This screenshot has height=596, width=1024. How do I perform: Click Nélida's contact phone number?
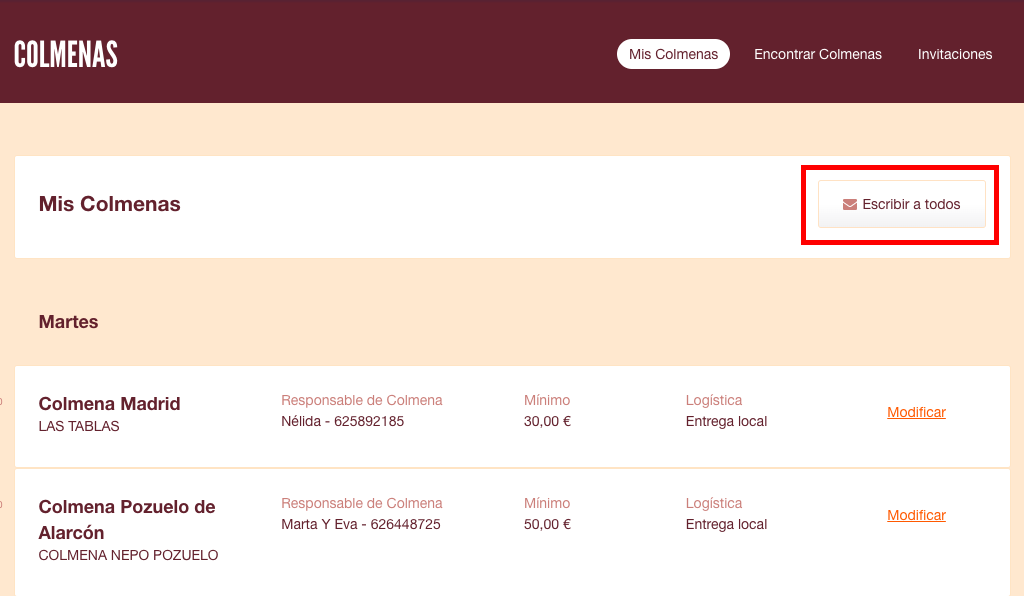click(368, 421)
